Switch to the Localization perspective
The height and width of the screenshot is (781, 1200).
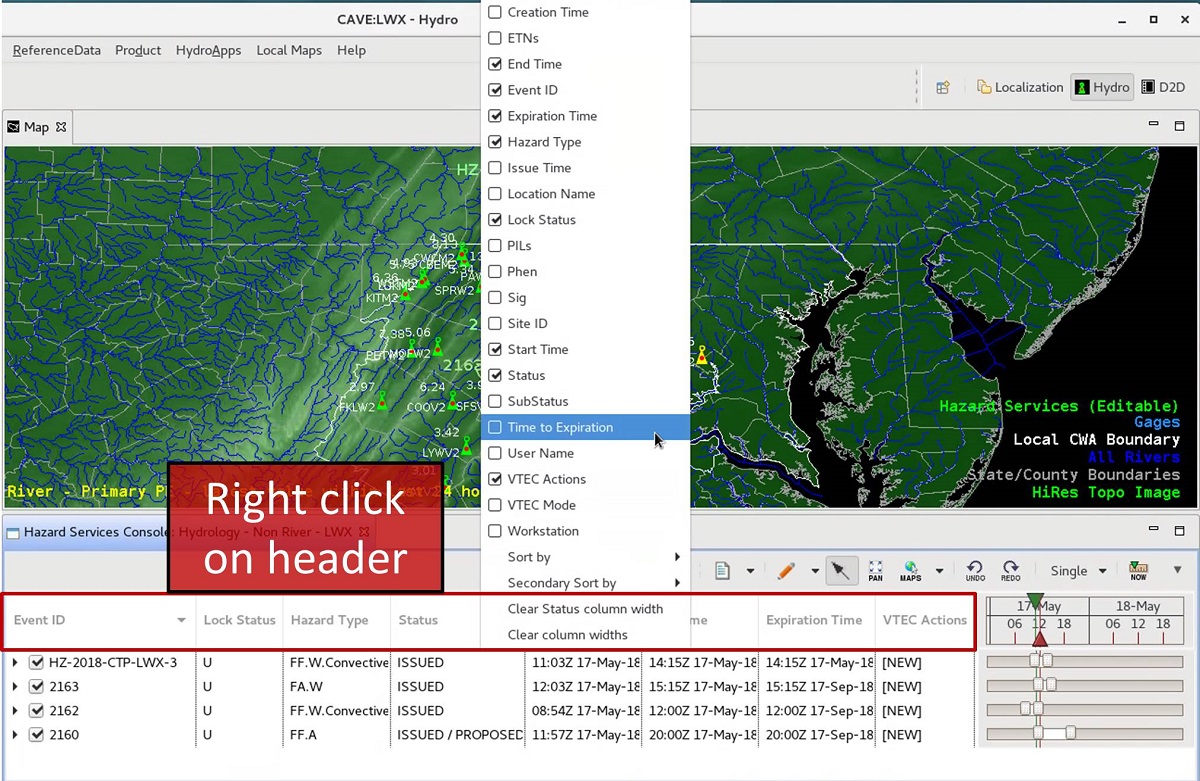[1020, 87]
